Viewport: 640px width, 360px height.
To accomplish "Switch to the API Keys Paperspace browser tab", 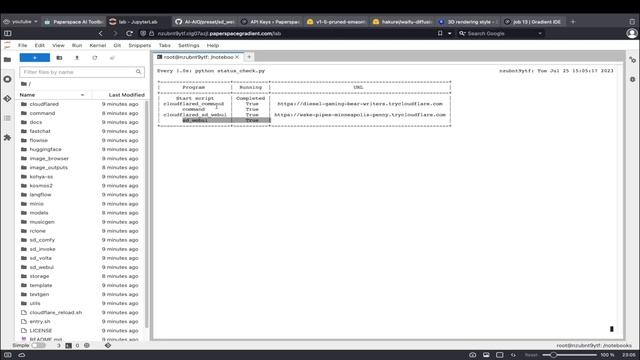I will point(270,22).
